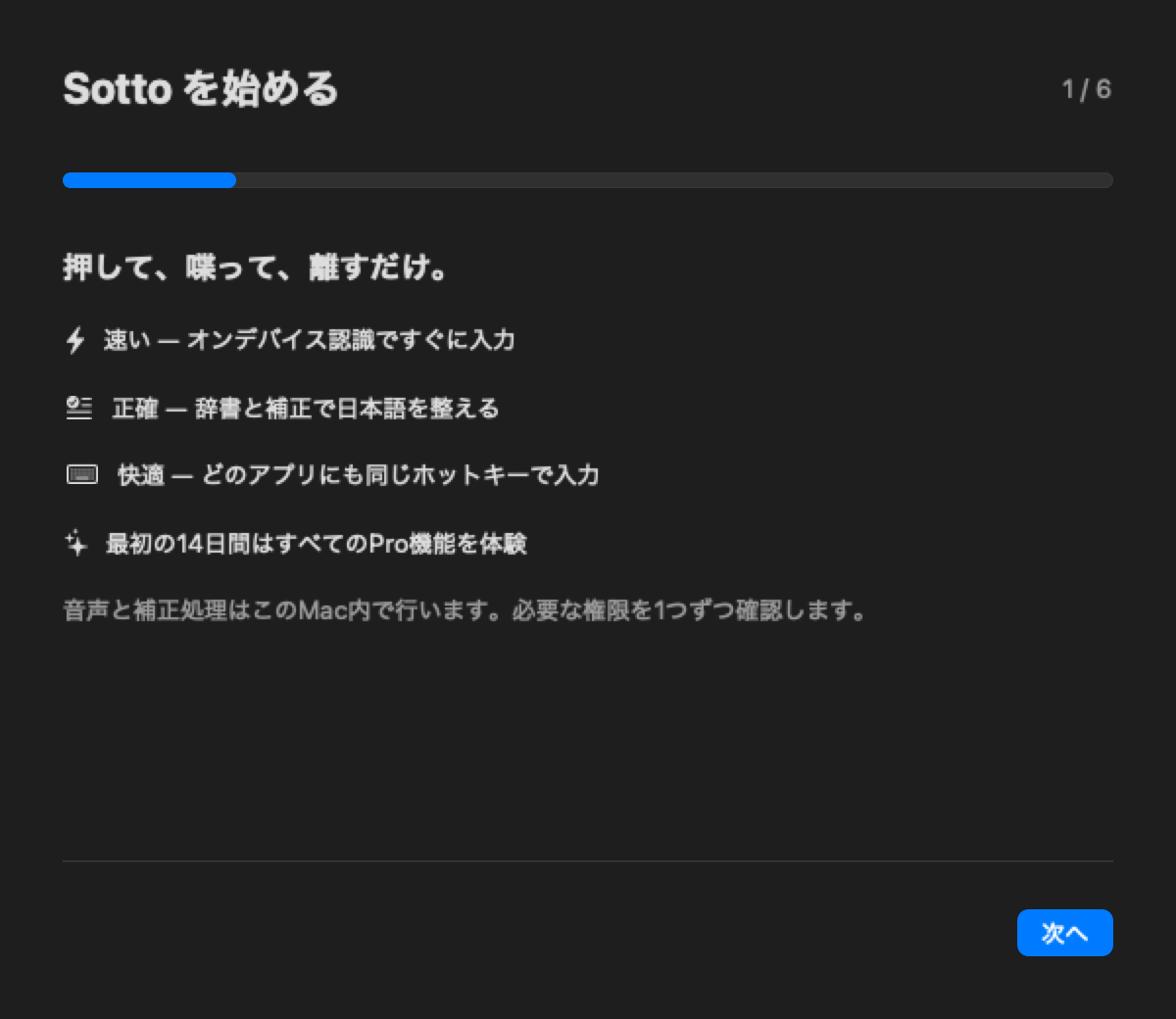Click the heading 押して、喋って、離すだけ。

(x=256, y=267)
